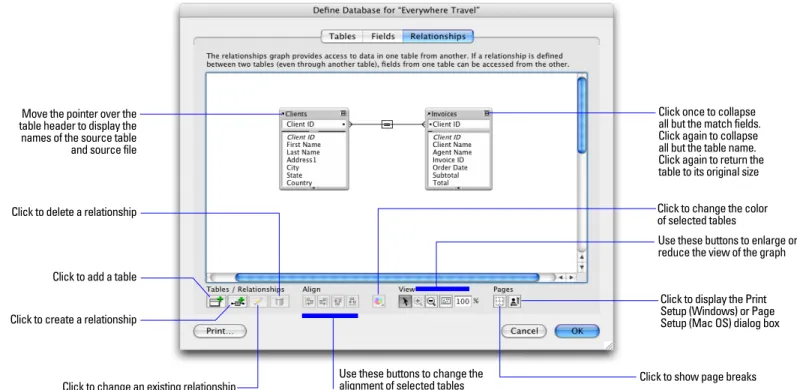The height and width of the screenshot is (390, 797).
Task: Toggle the show page breaks icon
Action: (x=500, y=302)
